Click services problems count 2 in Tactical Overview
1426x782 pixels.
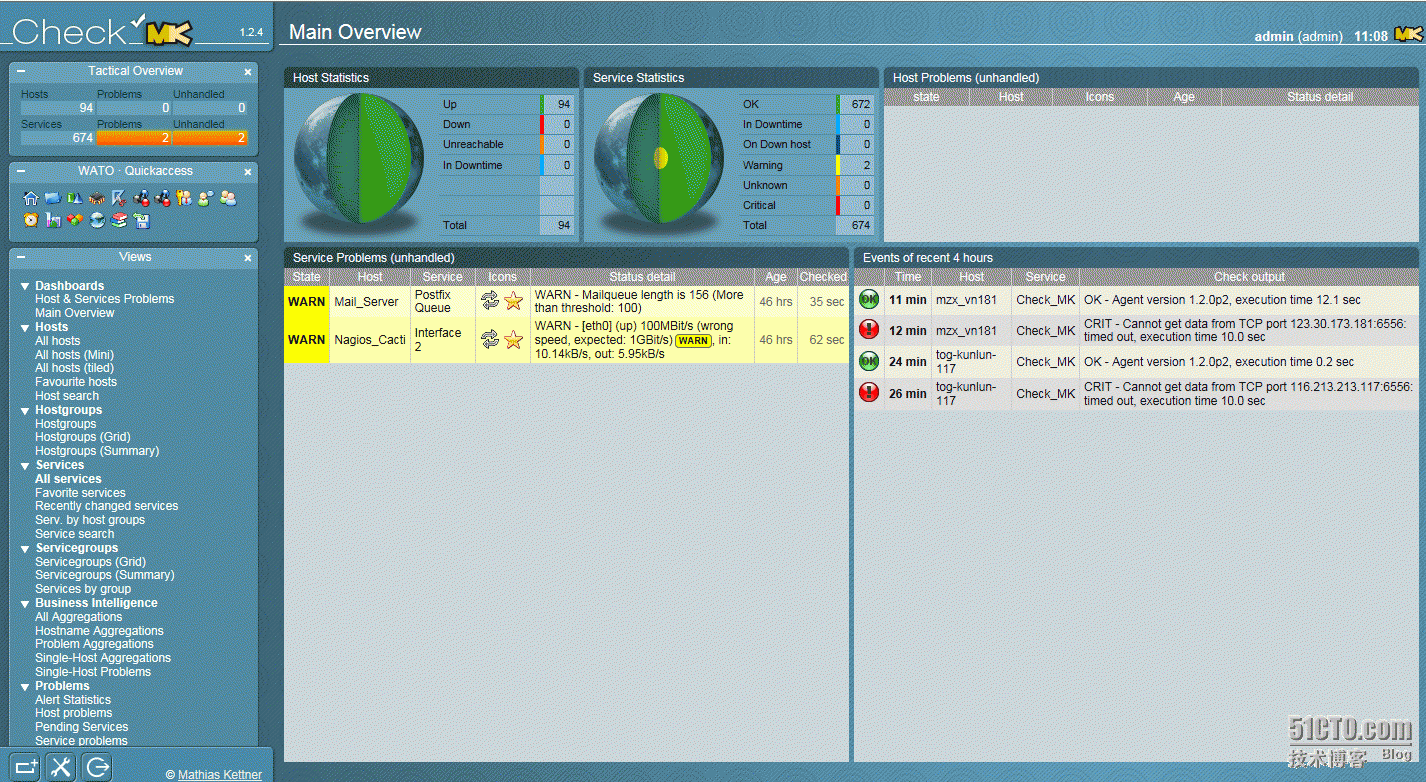point(135,138)
